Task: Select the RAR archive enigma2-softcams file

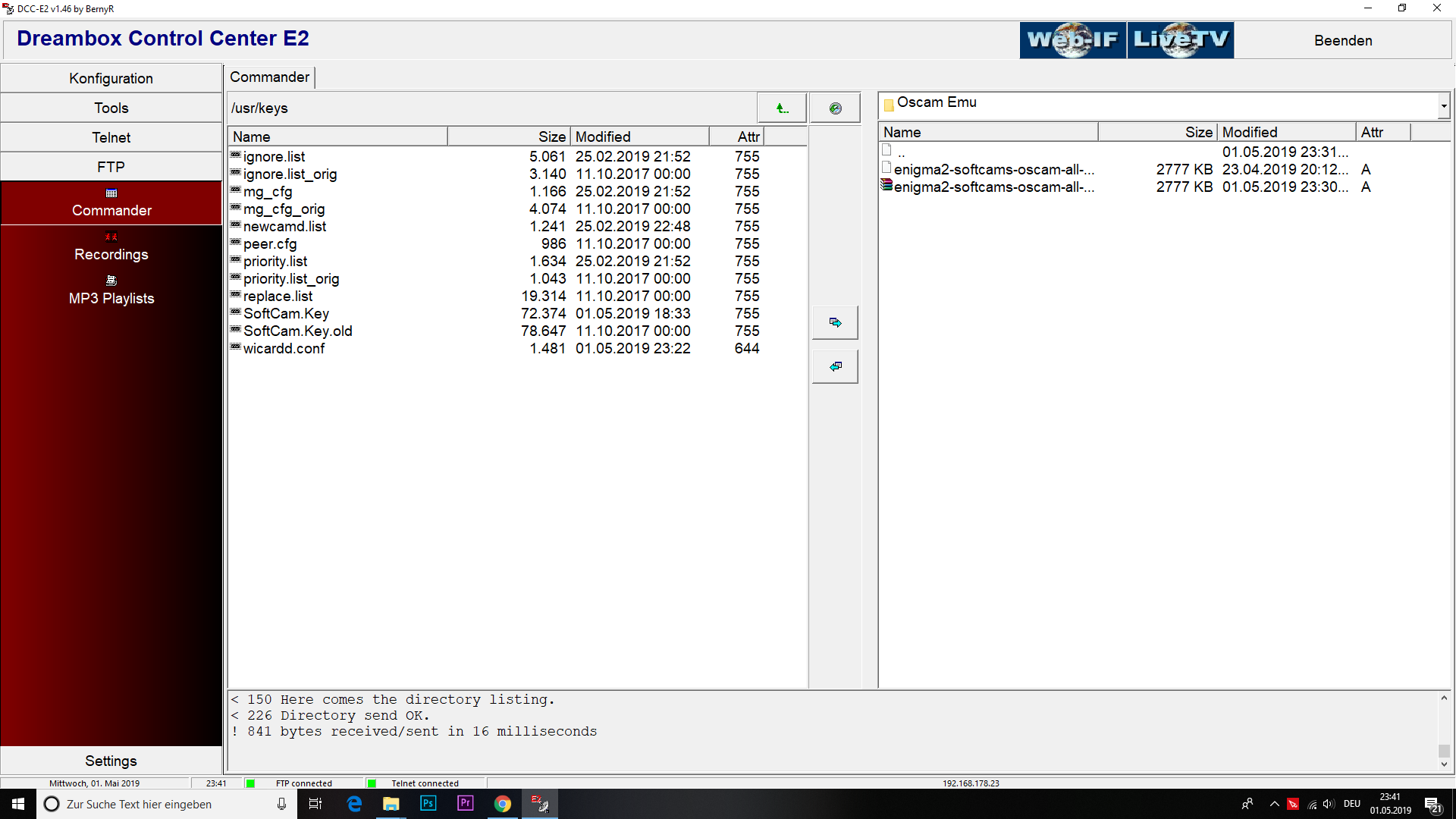Action: tap(993, 187)
